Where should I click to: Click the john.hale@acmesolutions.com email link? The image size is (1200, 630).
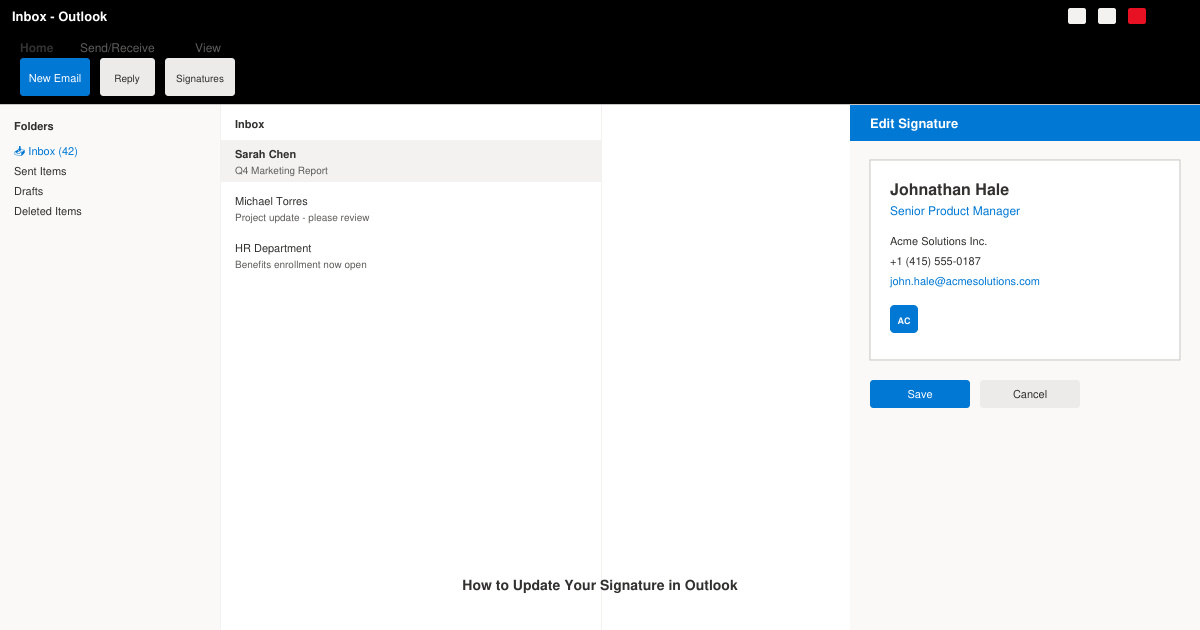965,281
